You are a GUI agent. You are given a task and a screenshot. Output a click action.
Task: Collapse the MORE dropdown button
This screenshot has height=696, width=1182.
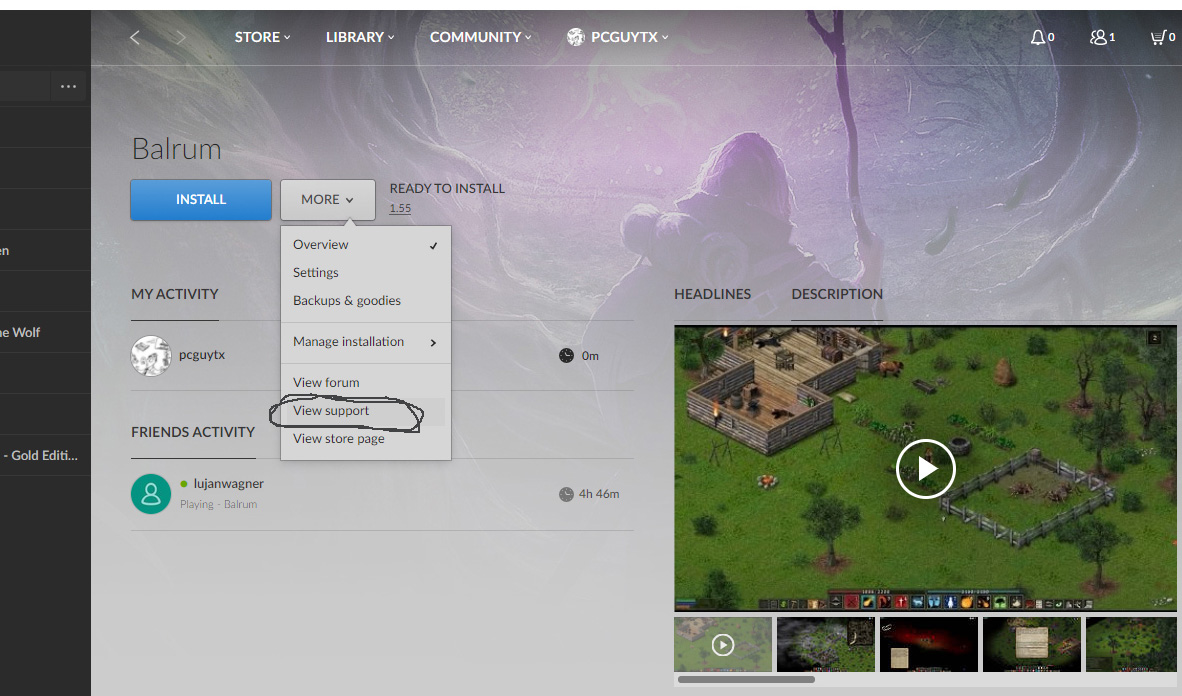328,200
